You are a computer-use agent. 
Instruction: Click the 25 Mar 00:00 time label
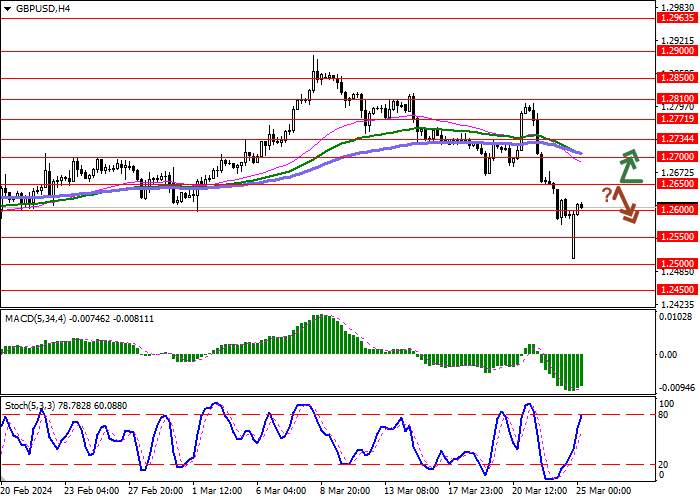click(604, 491)
